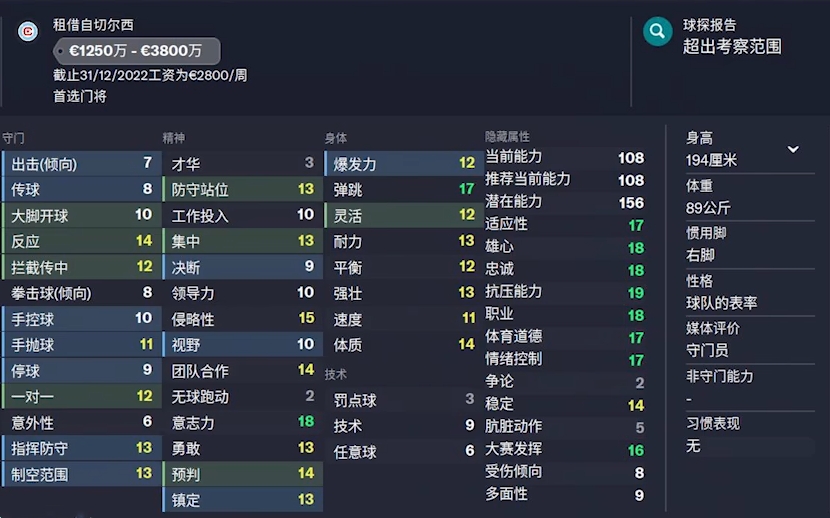Open the 球探报告 panel title
This screenshot has height=518, width=830.
point(709,25)
